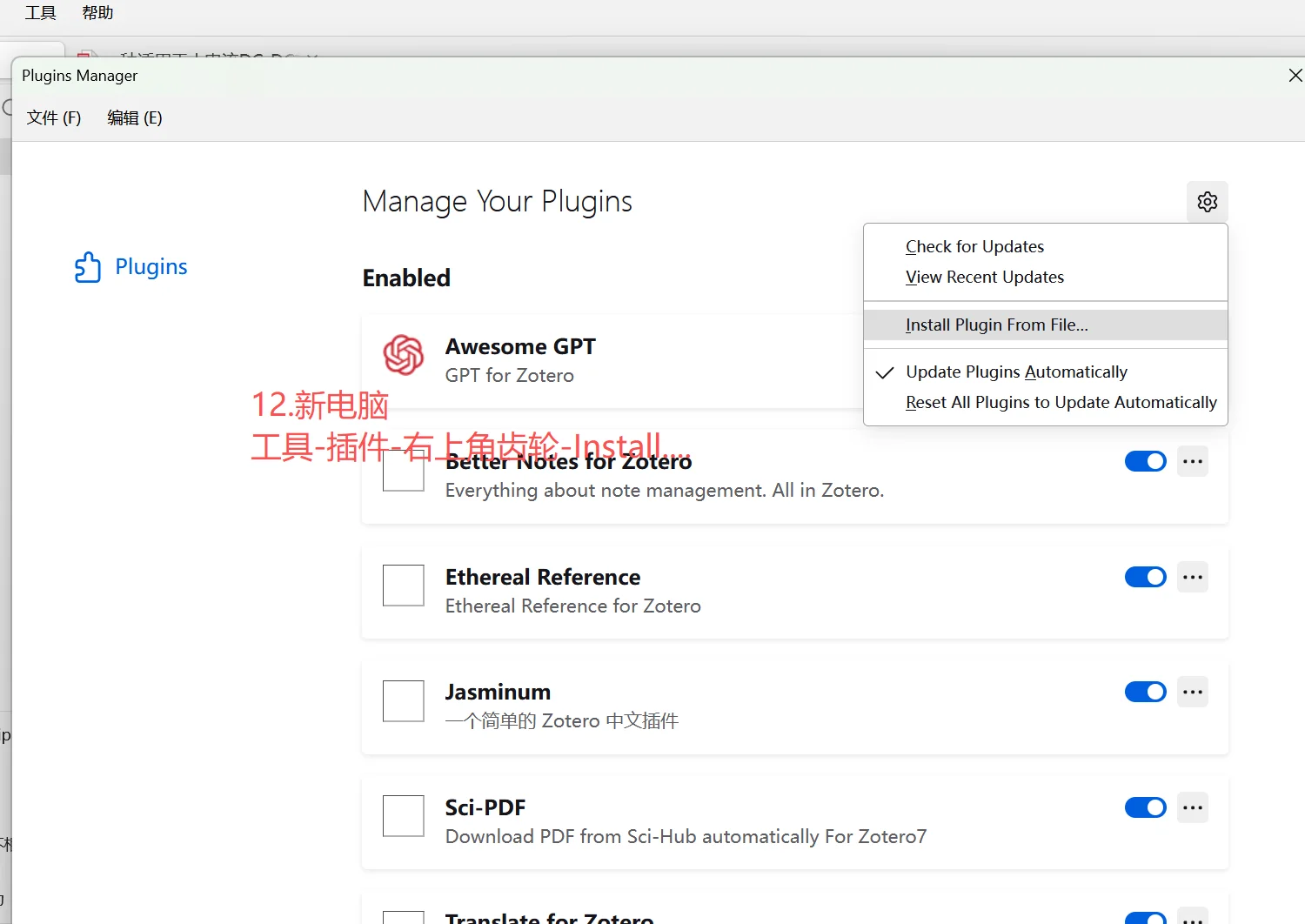Open more options for Sci-PDF

[x=1193, y=807]
